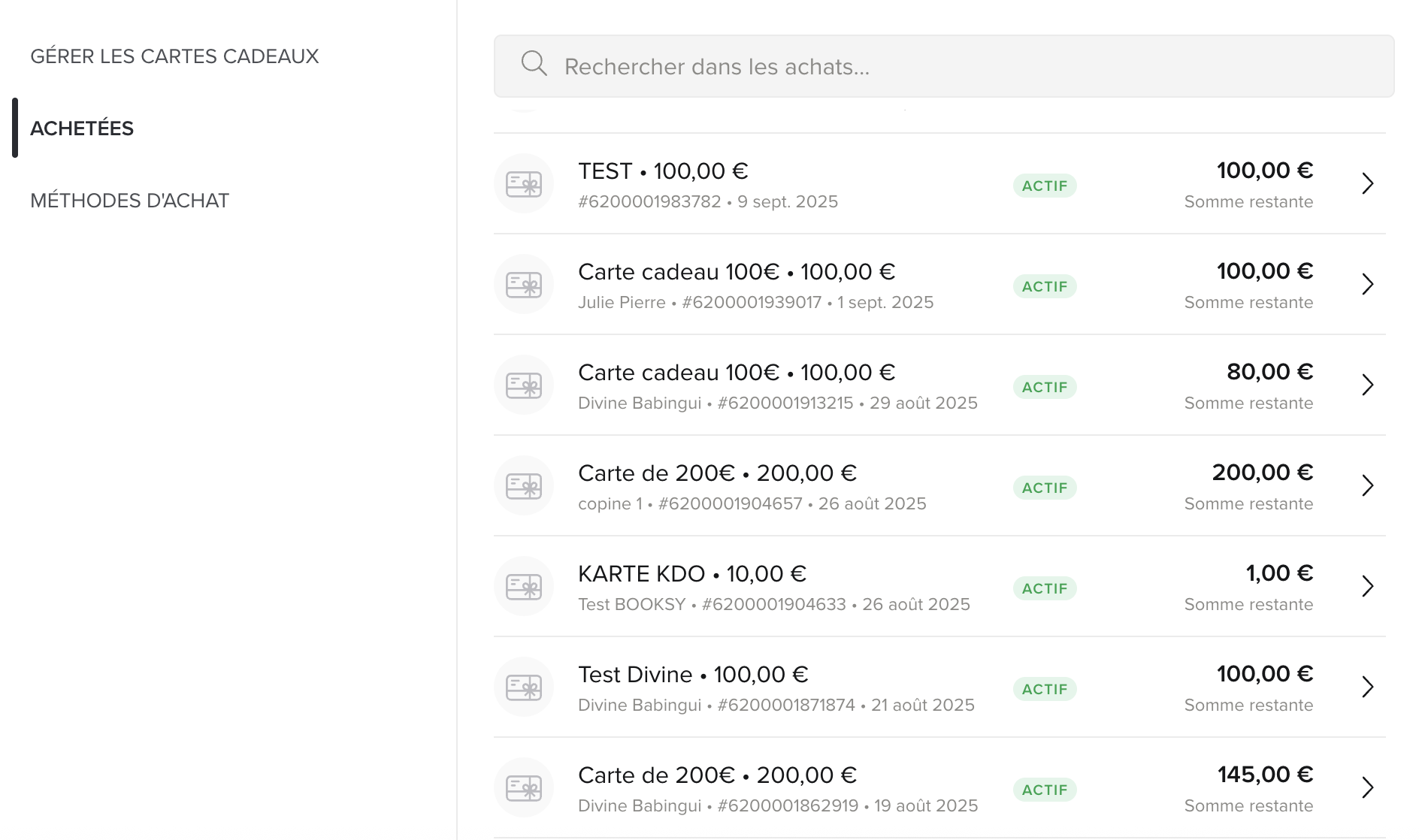Open the Carte cadeau 100€ Julie Pierre entry
This screenshot has height=840, width=1419.
939,285
